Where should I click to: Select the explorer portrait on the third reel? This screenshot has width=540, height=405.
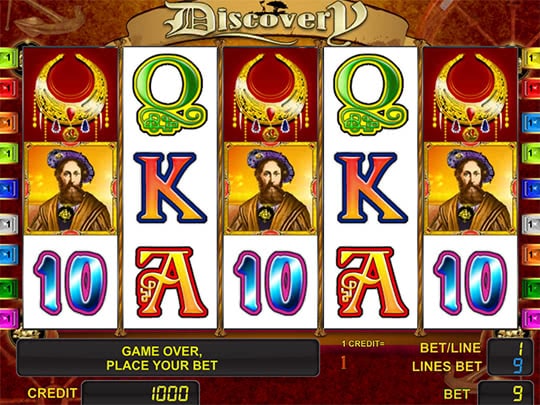[x=270, y=188]
